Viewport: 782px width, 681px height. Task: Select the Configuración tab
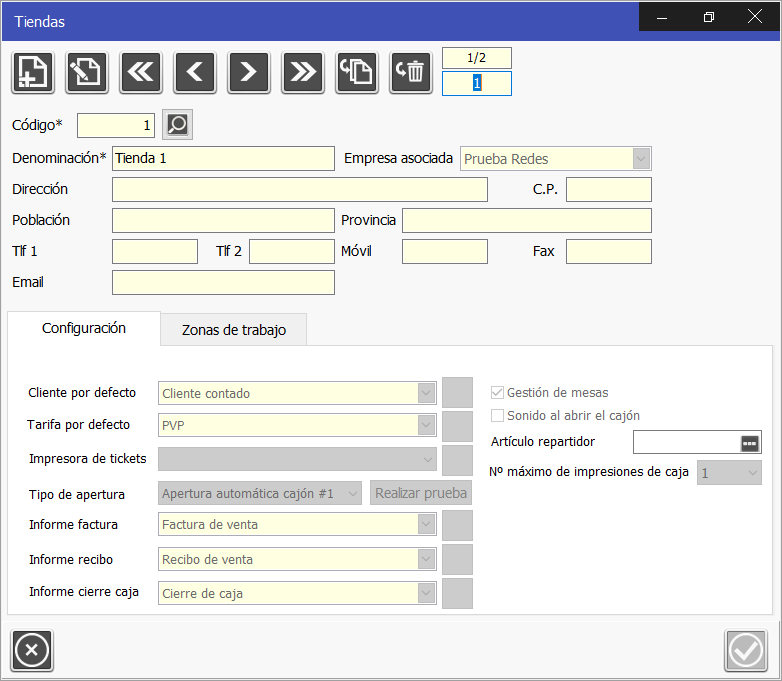[84, 328]
